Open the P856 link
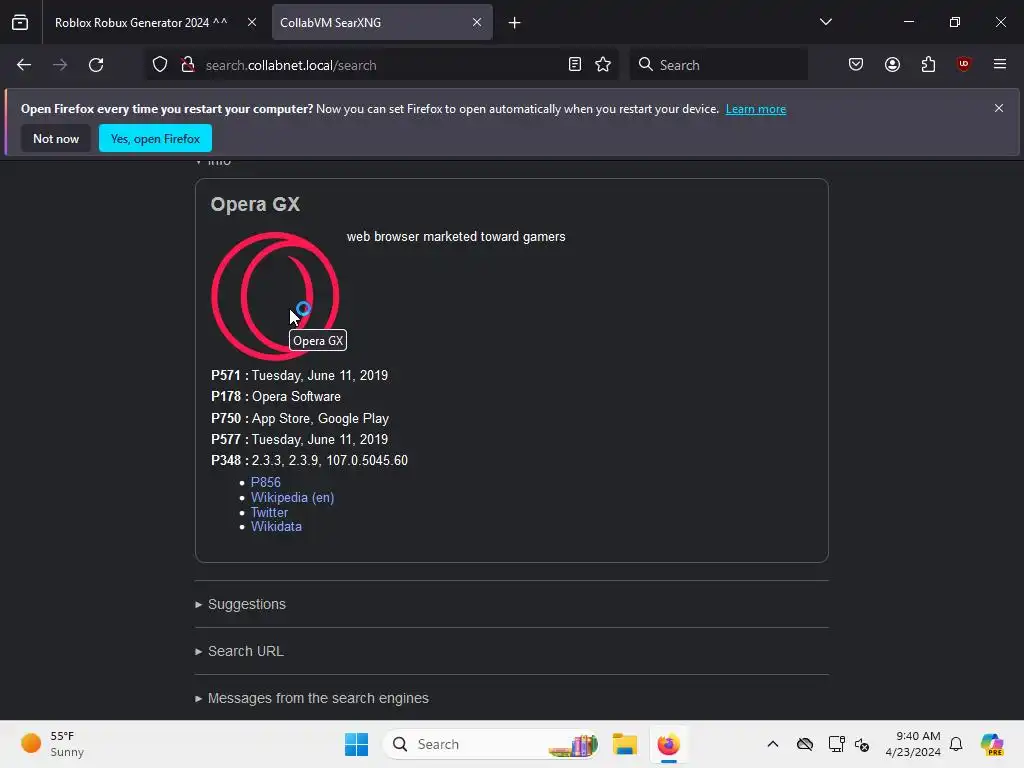The width and height of the screenshot is (1024, 768). point(266,482)
